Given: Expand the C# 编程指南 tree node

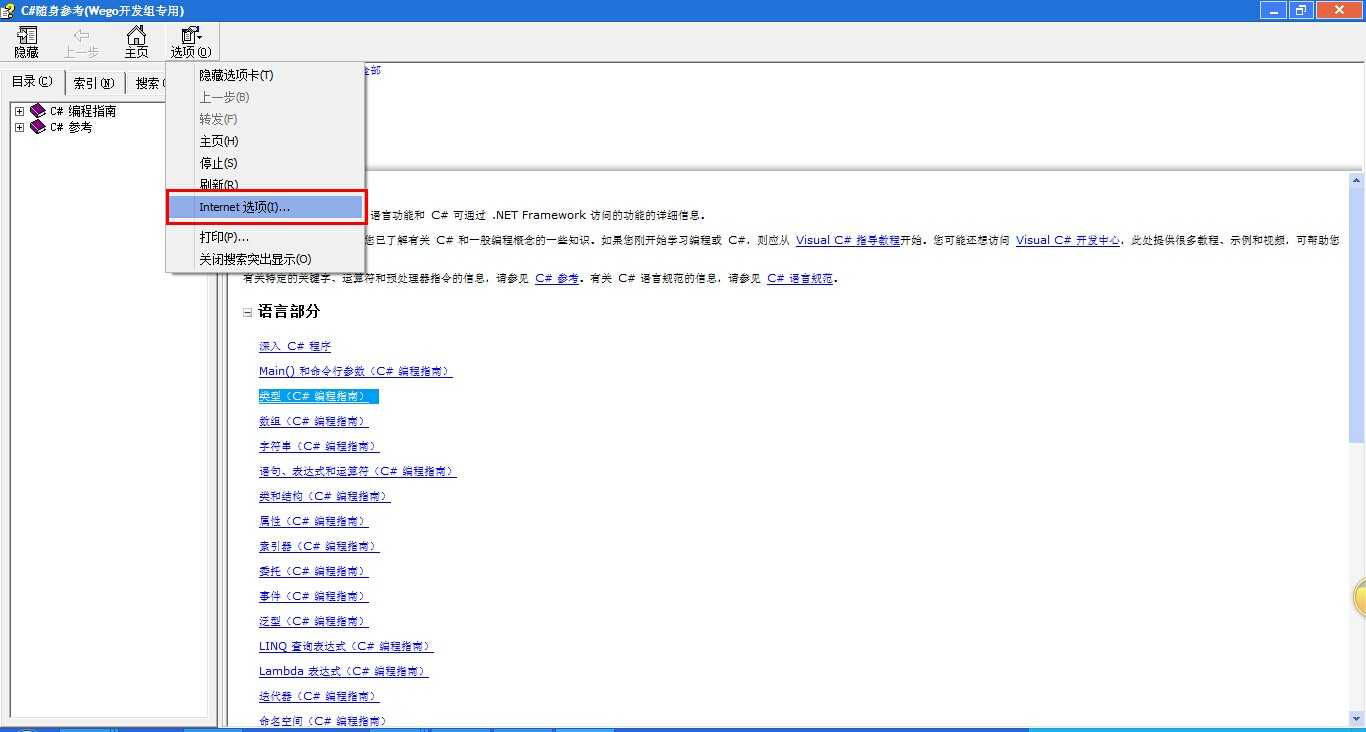Looking at the screenshot, I should click(19, 111).
